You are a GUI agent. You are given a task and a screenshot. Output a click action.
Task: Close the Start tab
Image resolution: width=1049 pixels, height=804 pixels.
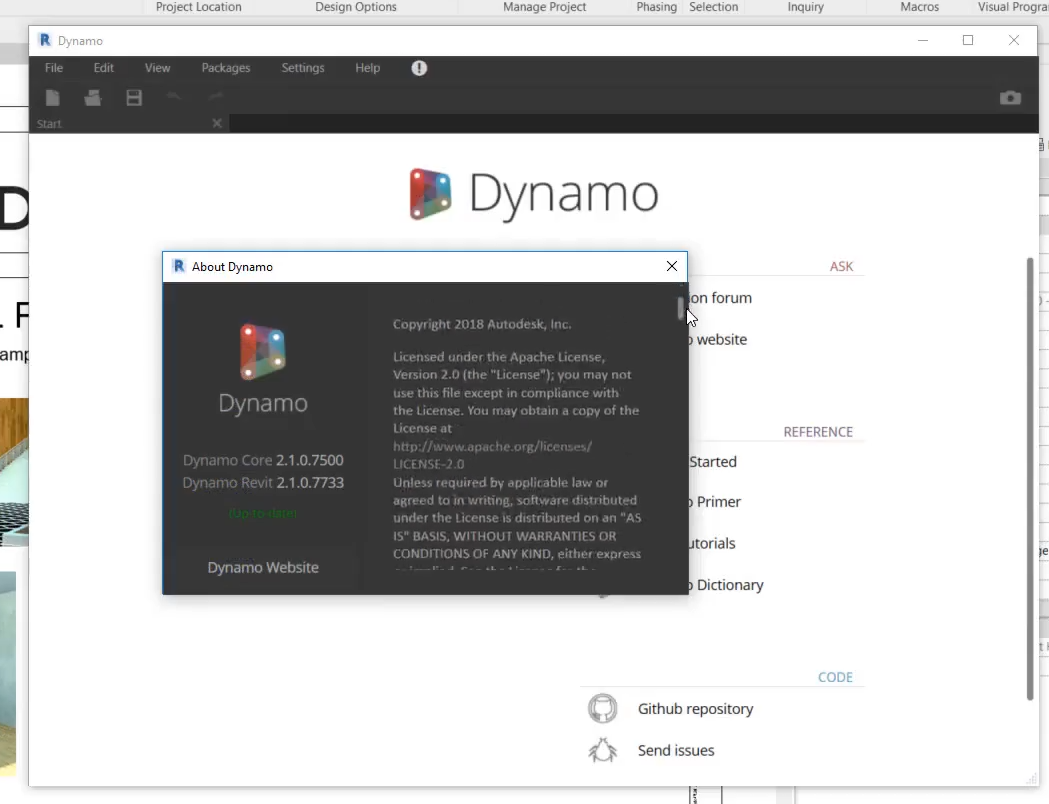(217, 123)
